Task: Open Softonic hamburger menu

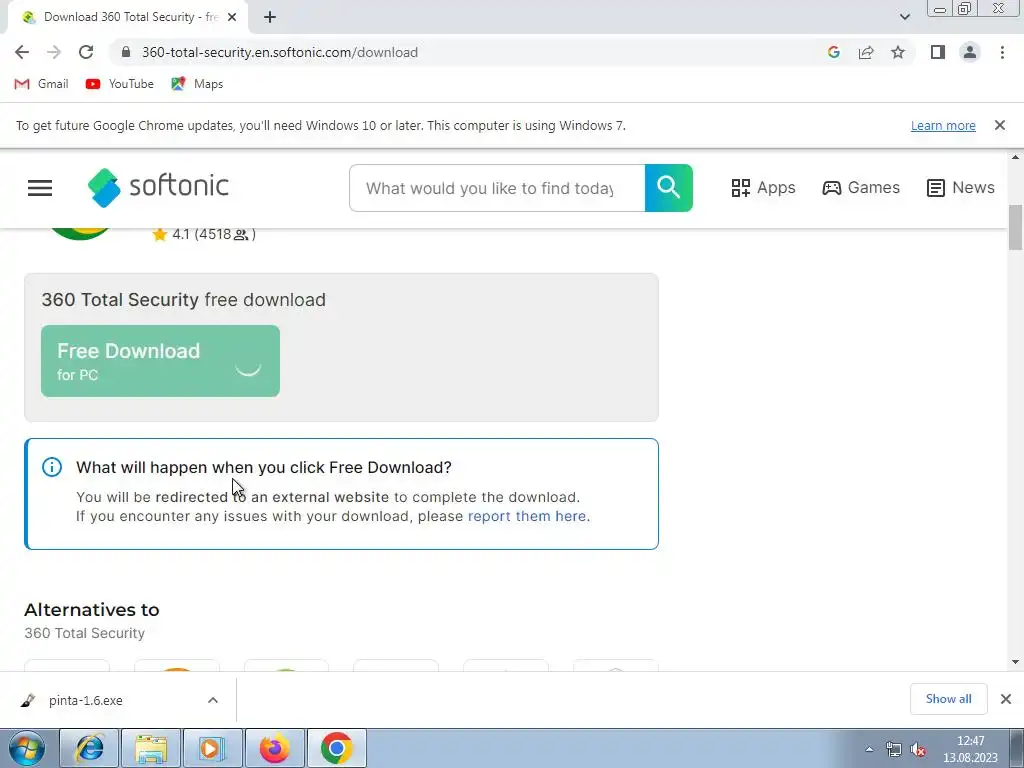Action: point(40,188)
